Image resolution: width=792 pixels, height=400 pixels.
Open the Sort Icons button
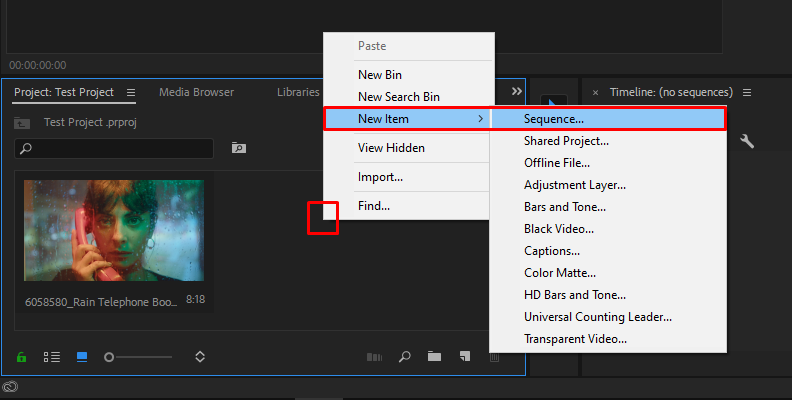coord(200,357)
